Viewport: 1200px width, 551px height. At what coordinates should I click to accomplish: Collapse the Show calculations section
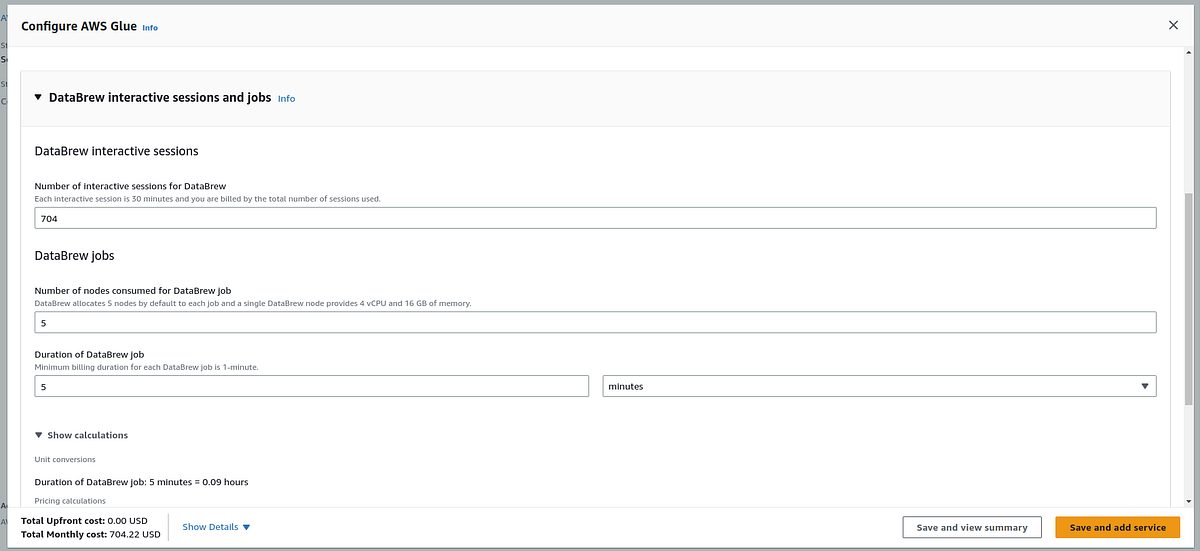[x=81, y=435]
